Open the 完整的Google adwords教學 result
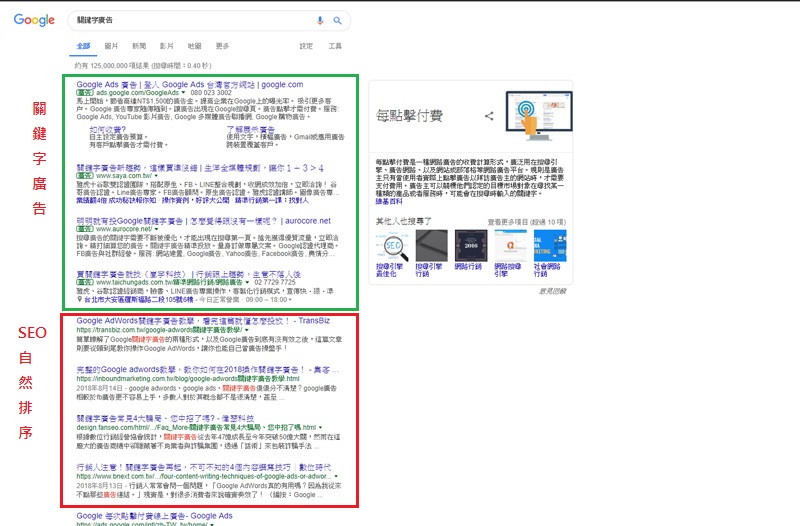800x526 pixels. 207,369
